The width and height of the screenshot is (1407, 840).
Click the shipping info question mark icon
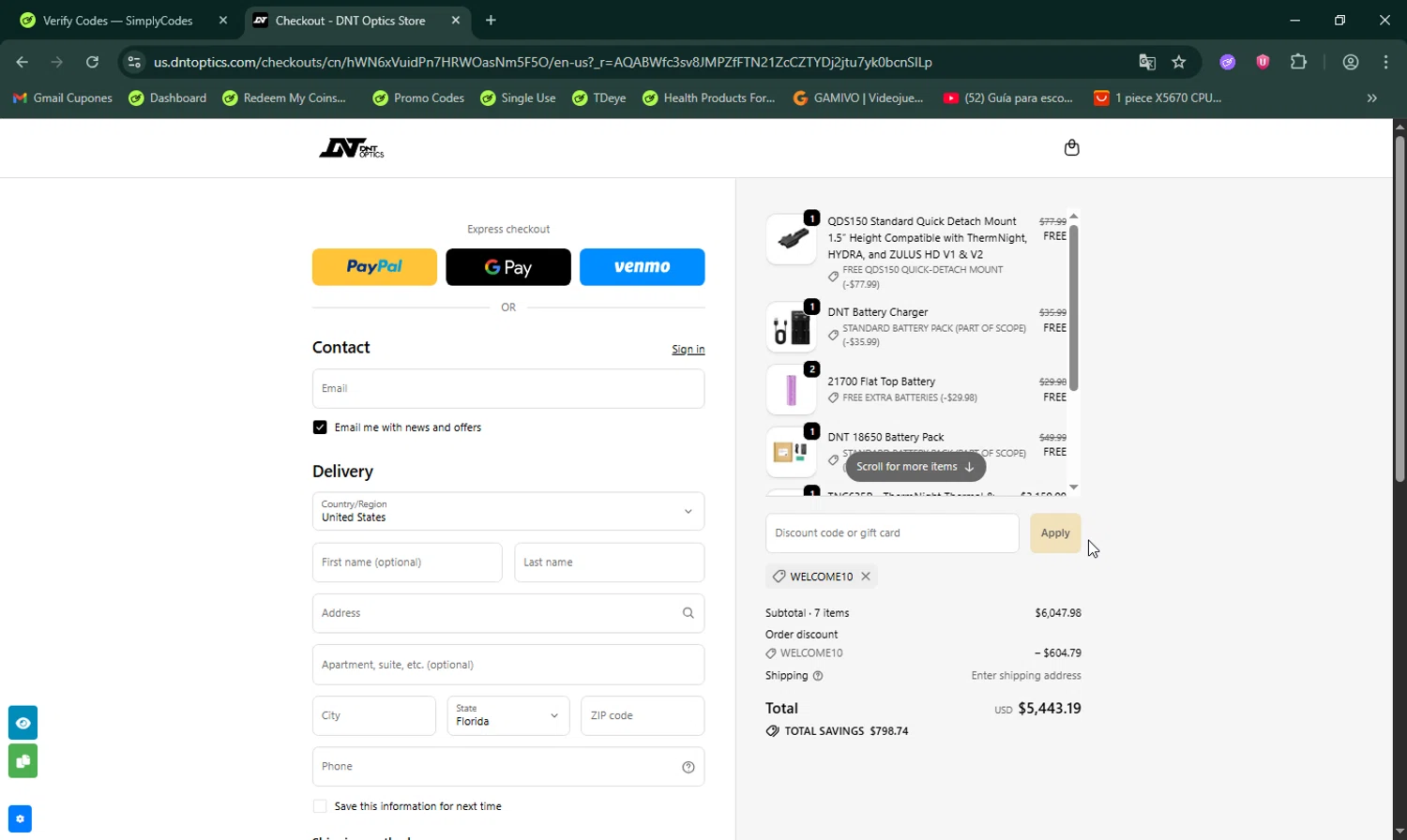pyautogui.click(x=818, y=676)
